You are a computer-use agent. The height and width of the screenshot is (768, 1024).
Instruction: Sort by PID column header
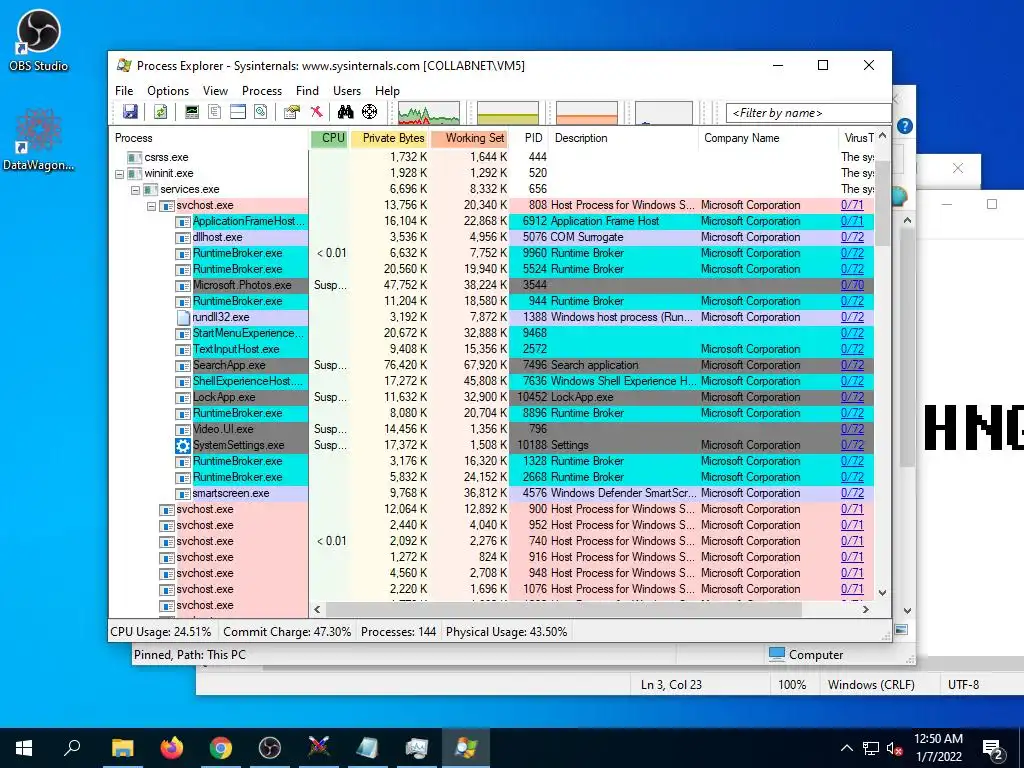[x=529, y=138]
